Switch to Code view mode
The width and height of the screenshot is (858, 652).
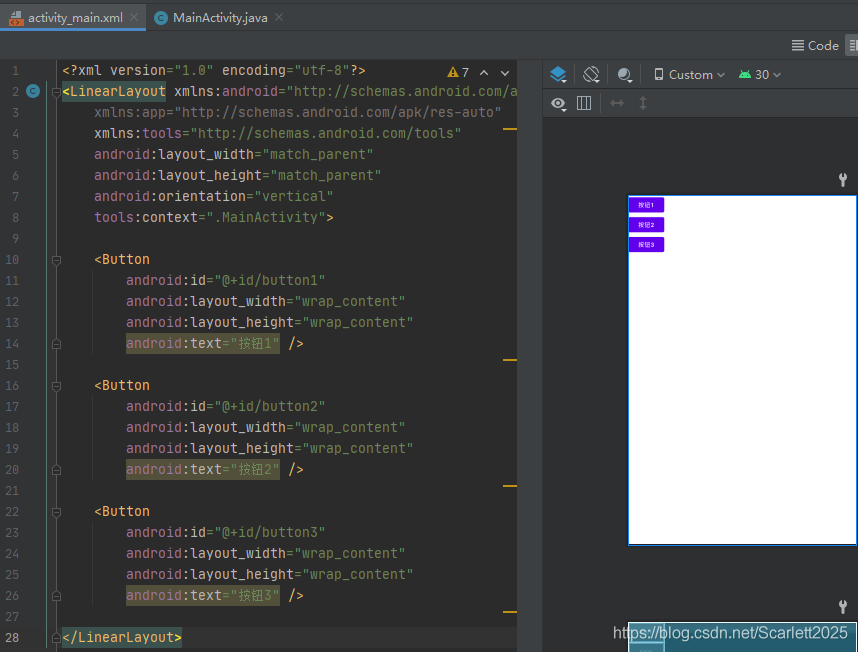815,45
